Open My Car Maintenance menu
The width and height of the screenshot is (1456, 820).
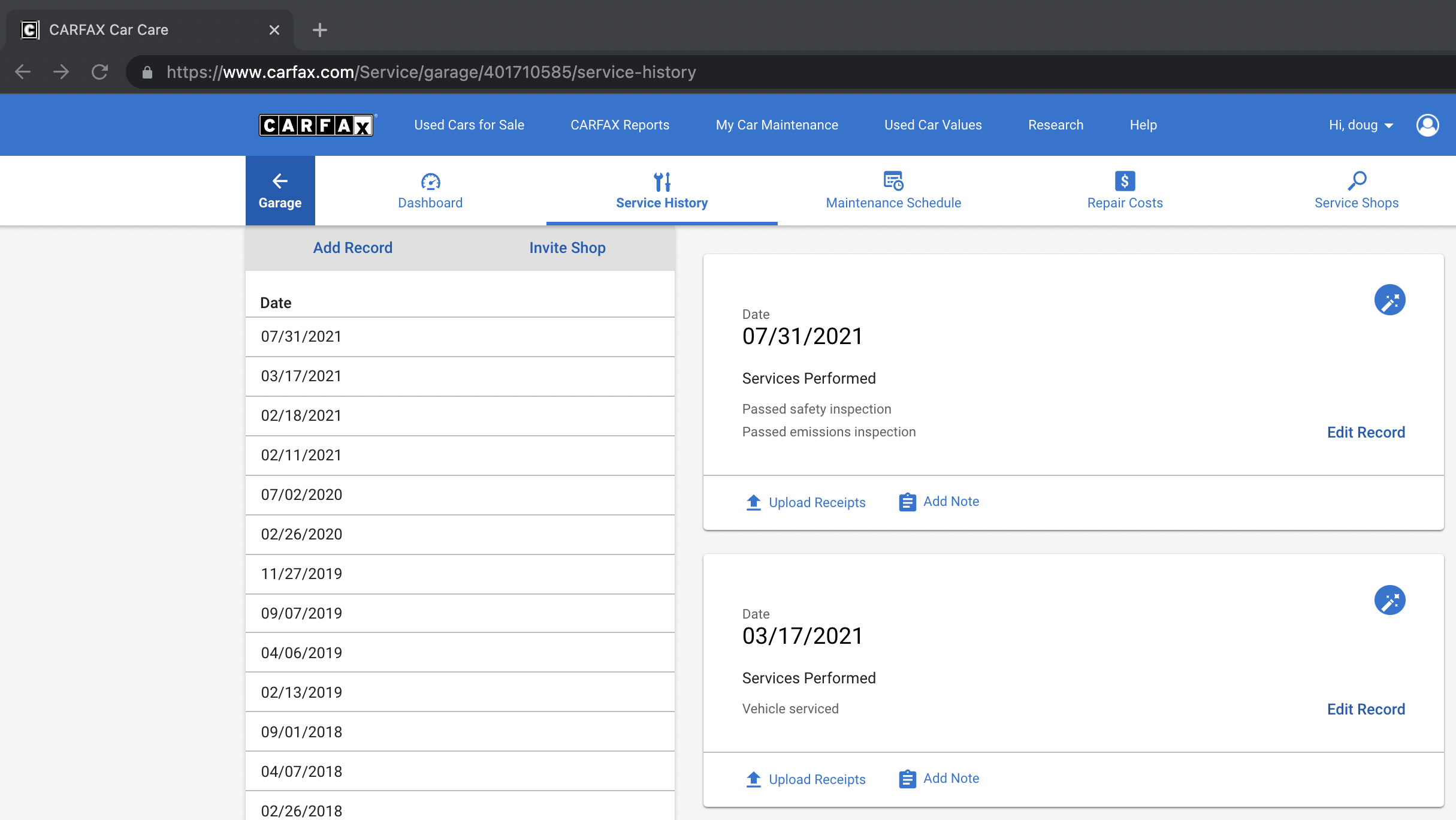point(777,125)
